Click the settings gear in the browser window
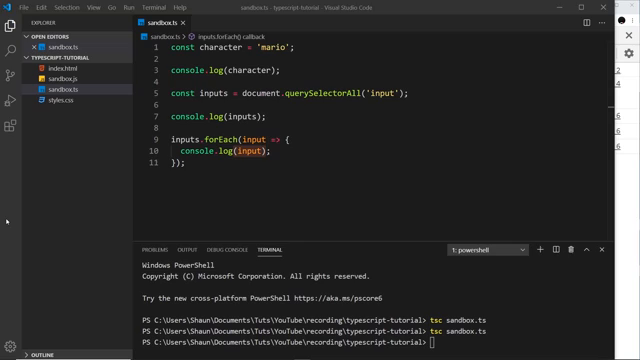640x360 pixels. (x=629, y=53)
